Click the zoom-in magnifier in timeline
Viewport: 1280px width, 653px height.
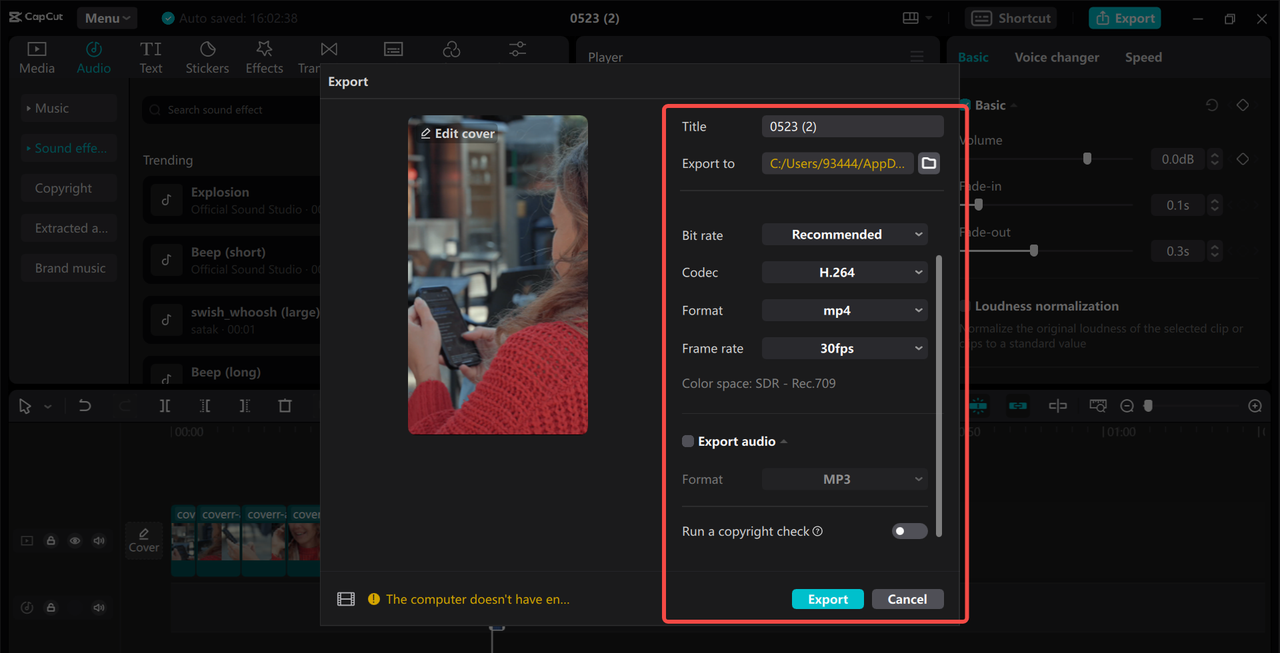point(1255,406)
